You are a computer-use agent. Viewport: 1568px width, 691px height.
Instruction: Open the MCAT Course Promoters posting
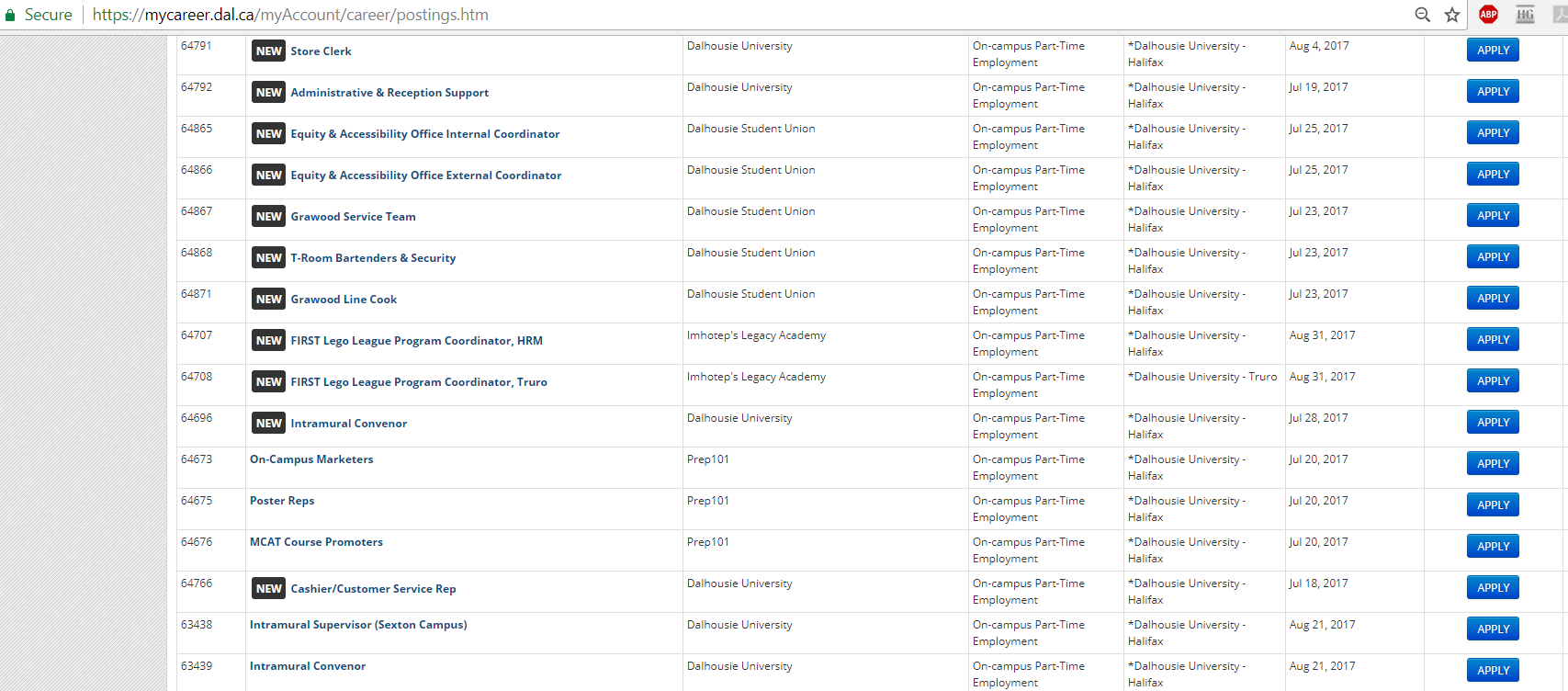316,542
